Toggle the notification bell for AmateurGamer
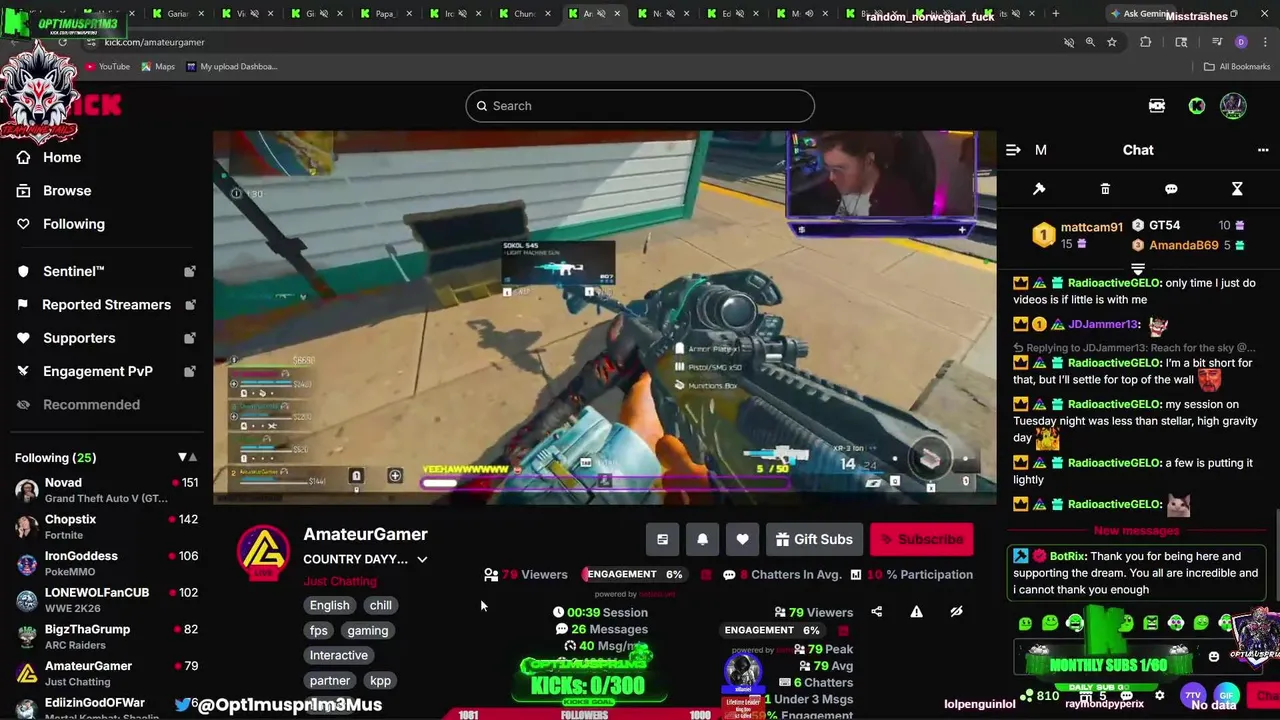Image resolution: width=1280 pixels, height=720 pixels. point(702,539)
